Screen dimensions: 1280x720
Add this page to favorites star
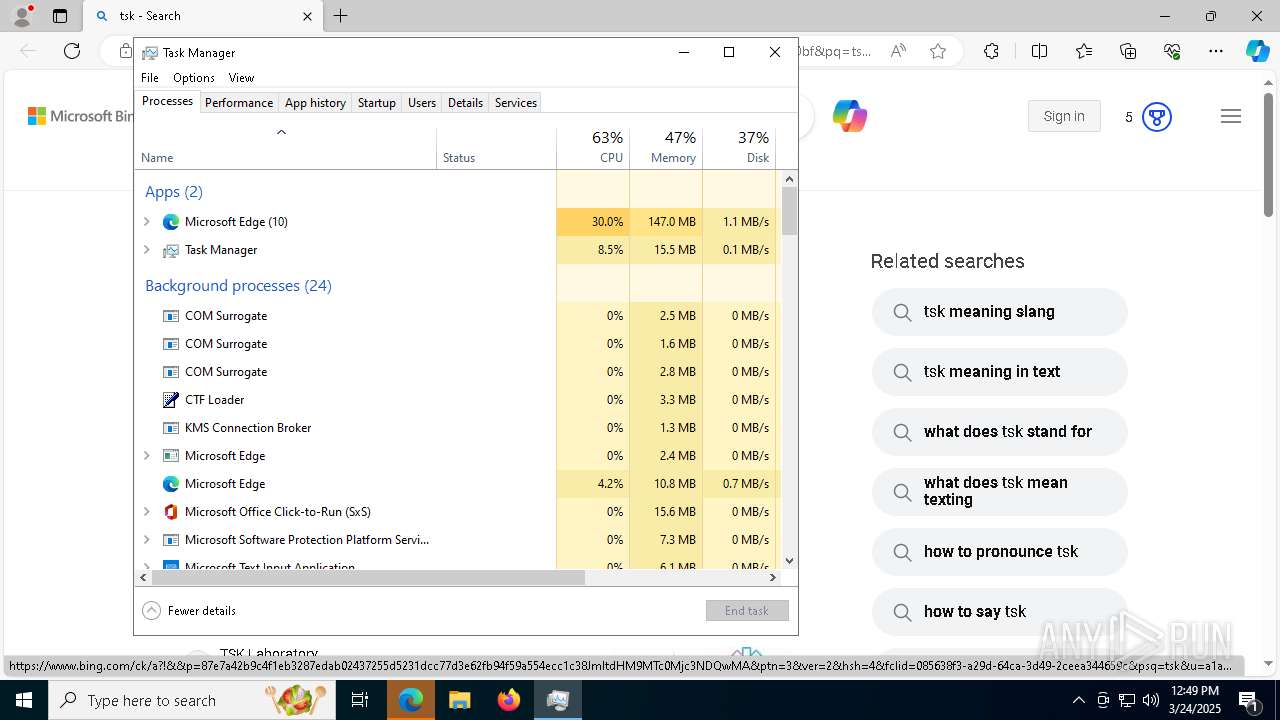click(x=938, y=51)
